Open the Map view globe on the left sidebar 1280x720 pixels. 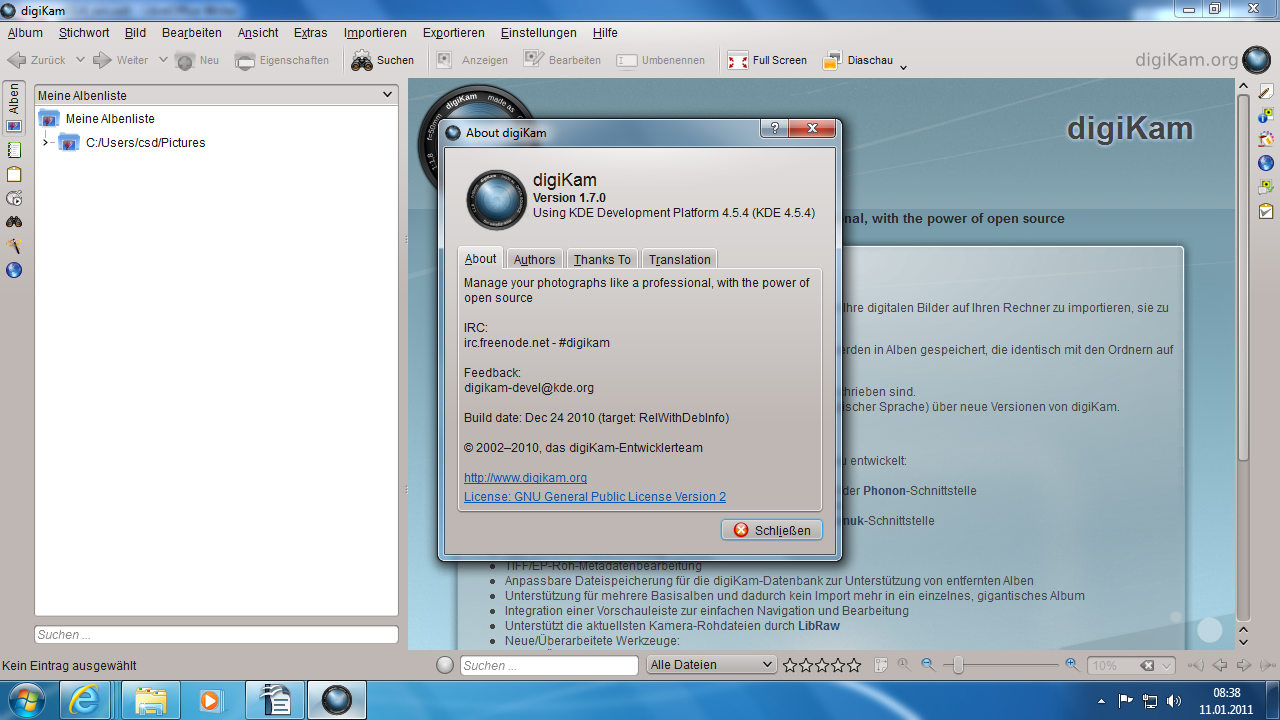[x=13, y=270]
